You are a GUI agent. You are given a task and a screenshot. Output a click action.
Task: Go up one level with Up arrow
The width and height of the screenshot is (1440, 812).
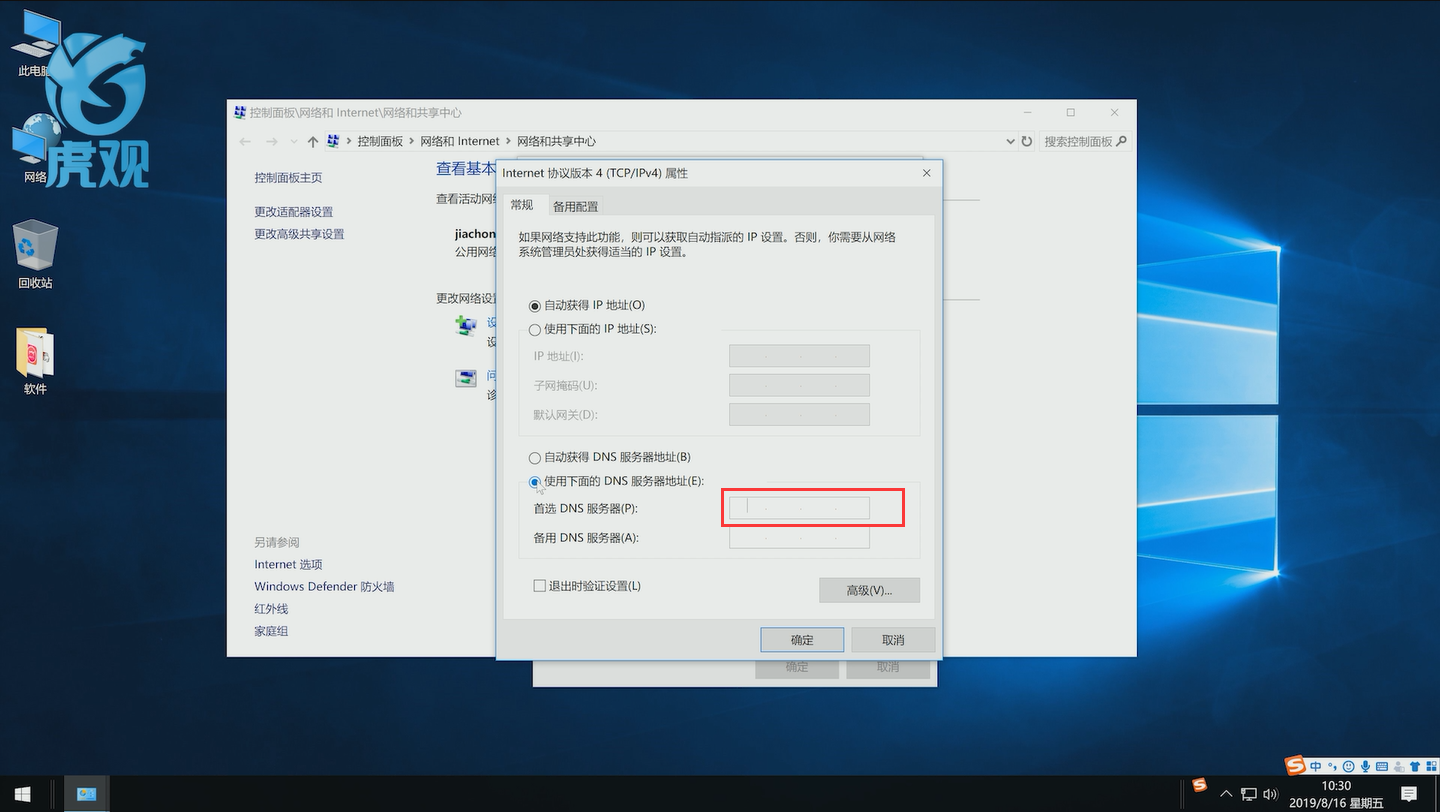(313, 141)
